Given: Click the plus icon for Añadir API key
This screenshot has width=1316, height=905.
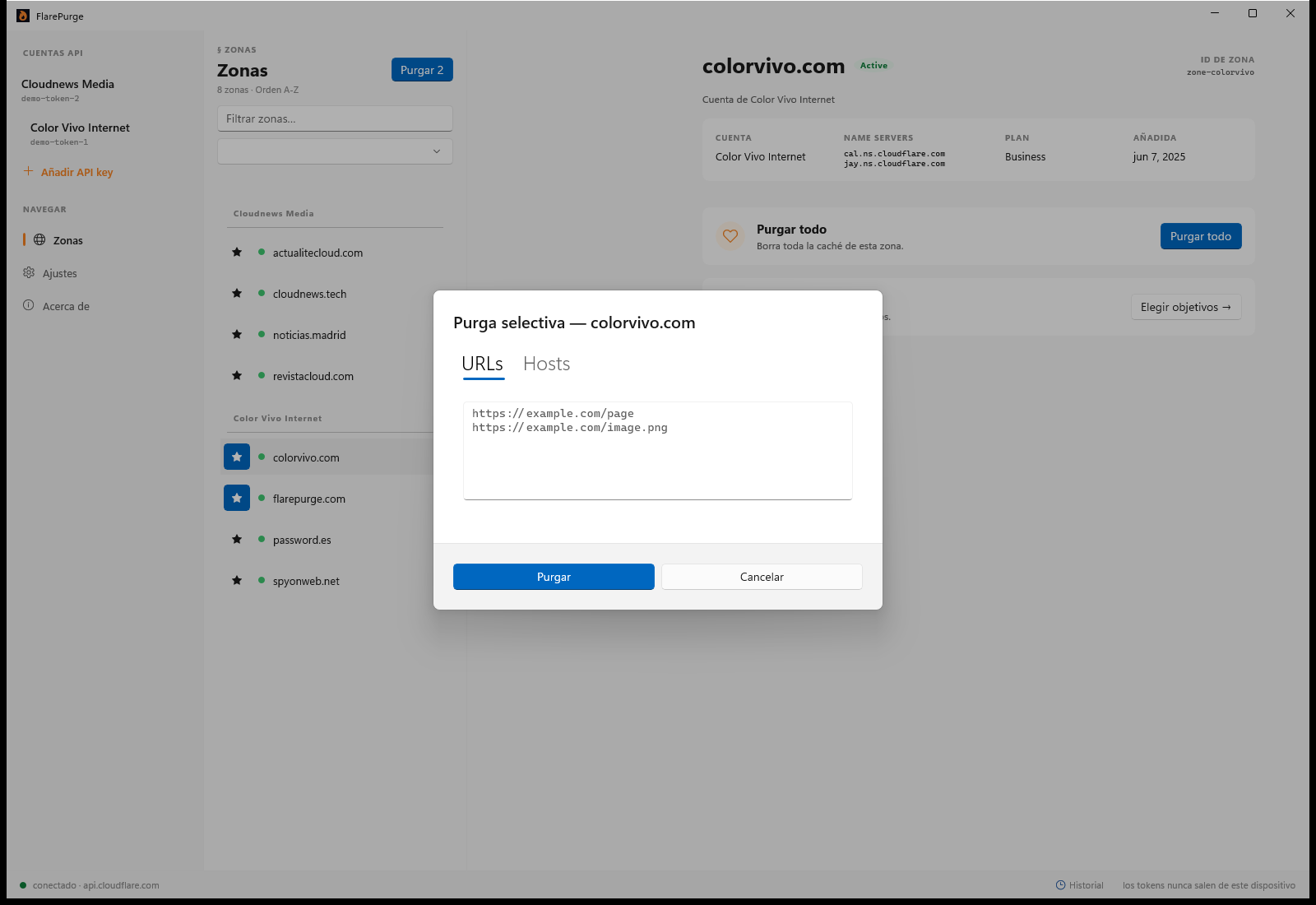Looking at the screenshot, I should click(x=28, y=171).
